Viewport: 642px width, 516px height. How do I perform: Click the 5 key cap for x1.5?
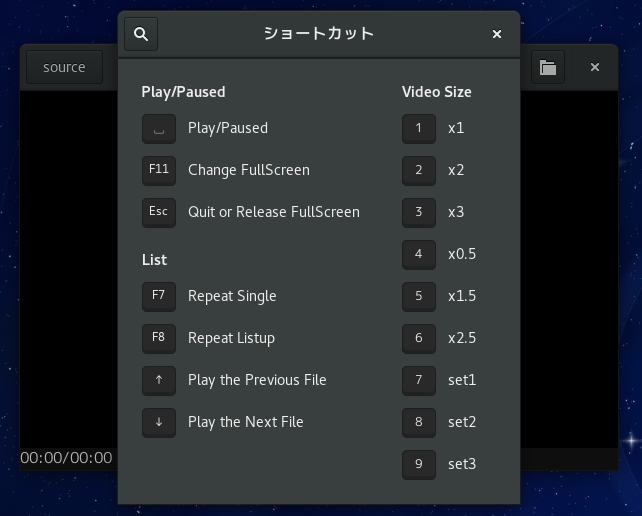click(x=419, y=297)
